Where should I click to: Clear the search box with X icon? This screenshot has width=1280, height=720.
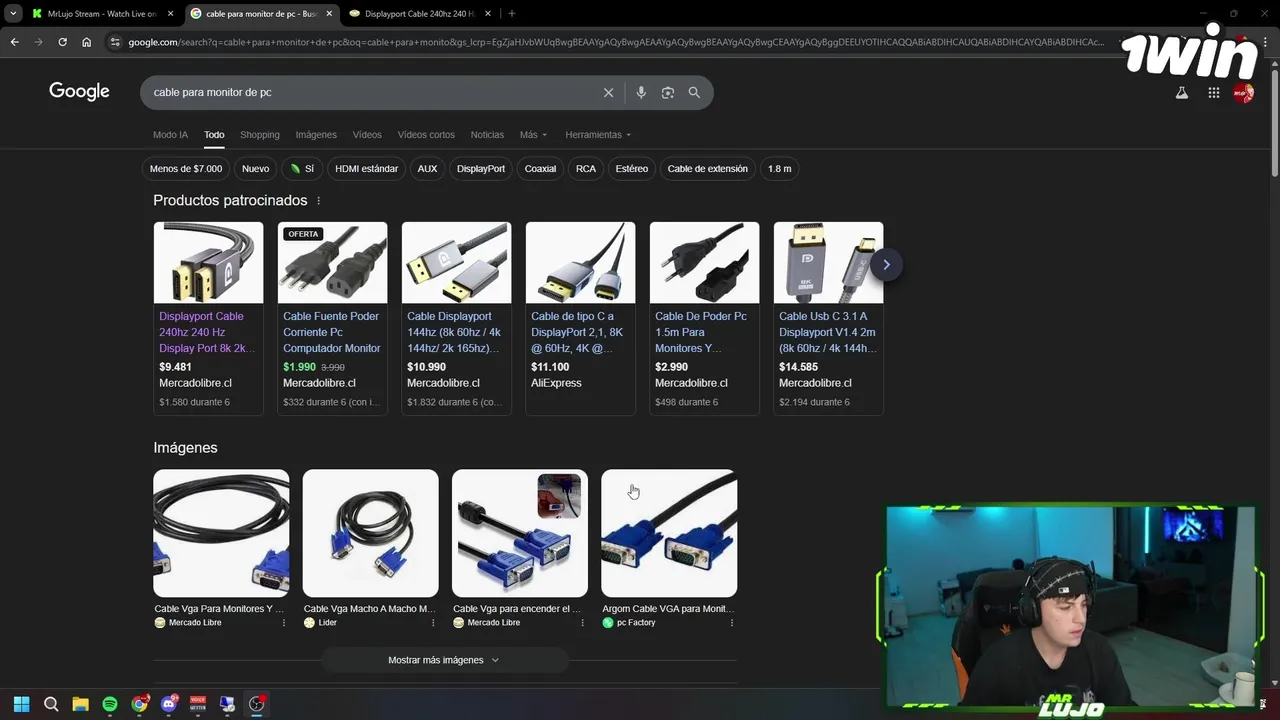tap(608, 92)
